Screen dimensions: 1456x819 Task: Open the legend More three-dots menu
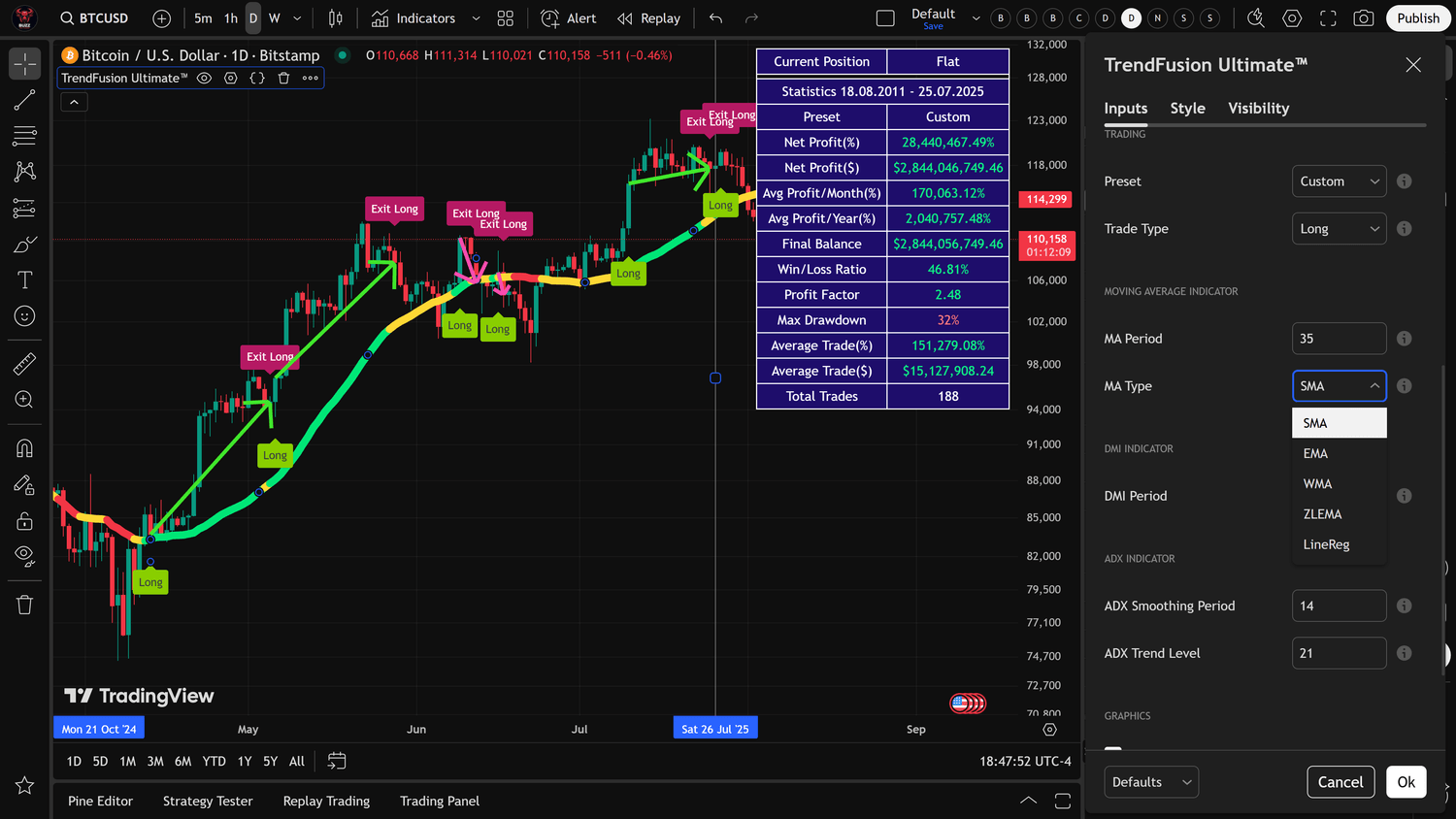point(311,78)
